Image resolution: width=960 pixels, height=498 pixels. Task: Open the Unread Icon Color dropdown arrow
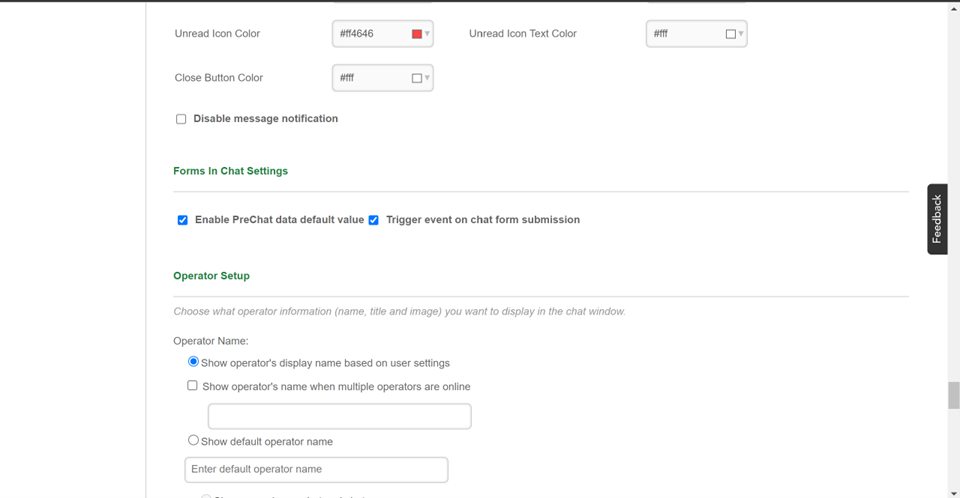427,34
